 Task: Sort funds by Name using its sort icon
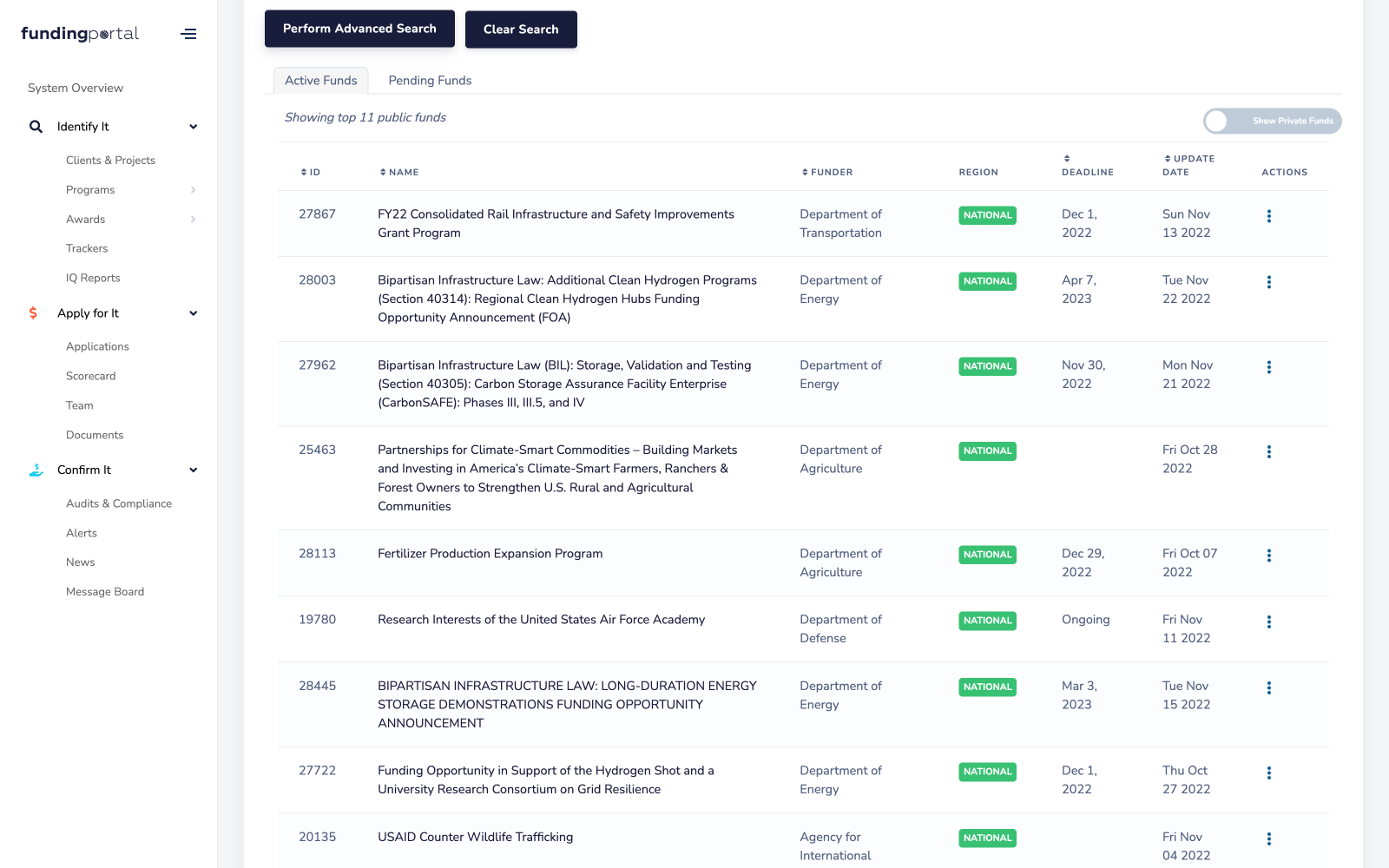tap(382, 172)
